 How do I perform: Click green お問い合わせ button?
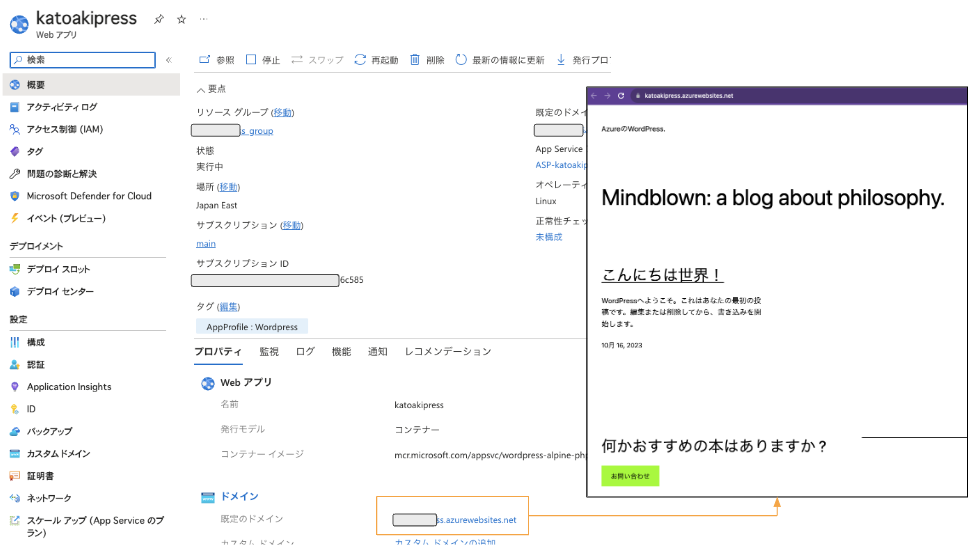click(x=630, y=476)
